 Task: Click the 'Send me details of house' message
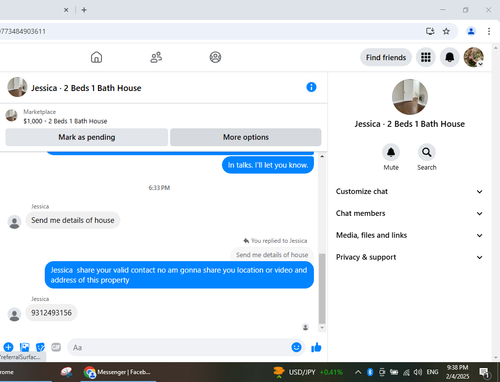pos(73,220)
